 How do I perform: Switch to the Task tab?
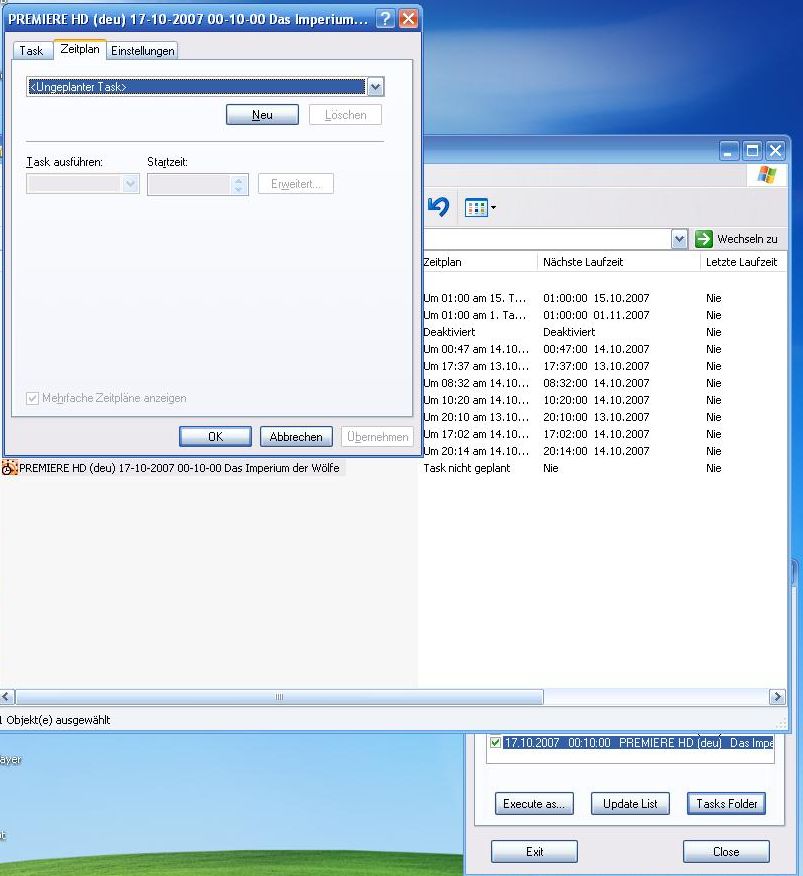[x=31, y=51]
